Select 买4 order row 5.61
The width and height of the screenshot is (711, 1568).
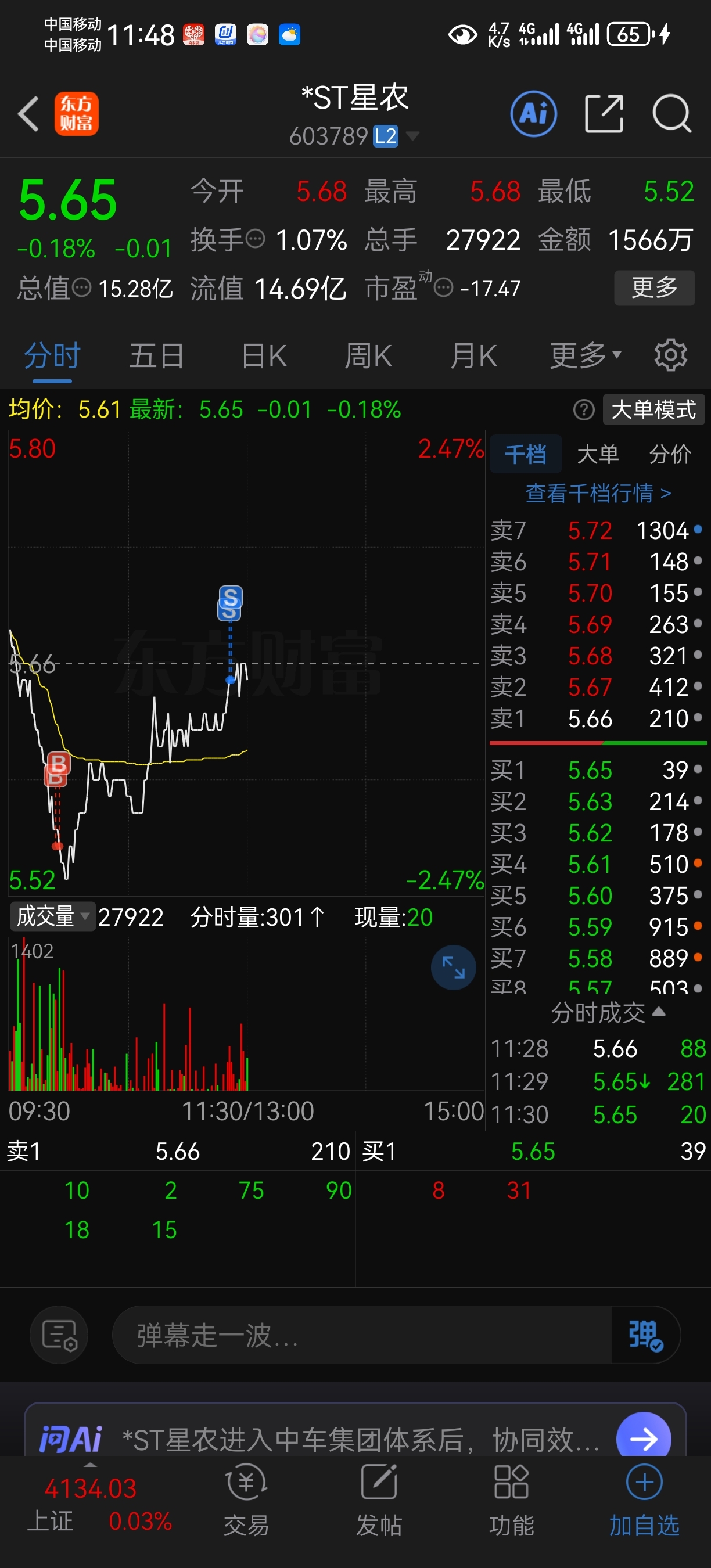coord(597,864)
